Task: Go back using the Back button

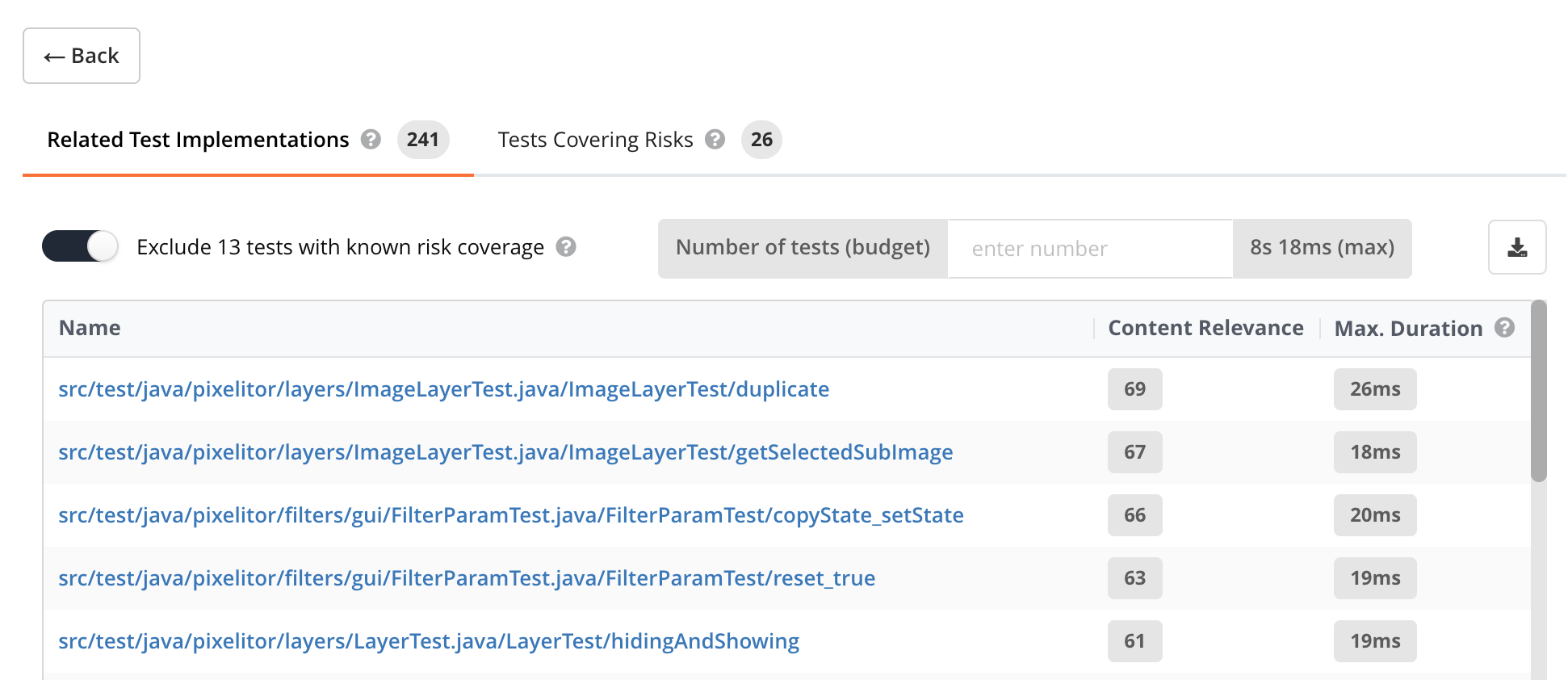Action: [x=82, y=56]
